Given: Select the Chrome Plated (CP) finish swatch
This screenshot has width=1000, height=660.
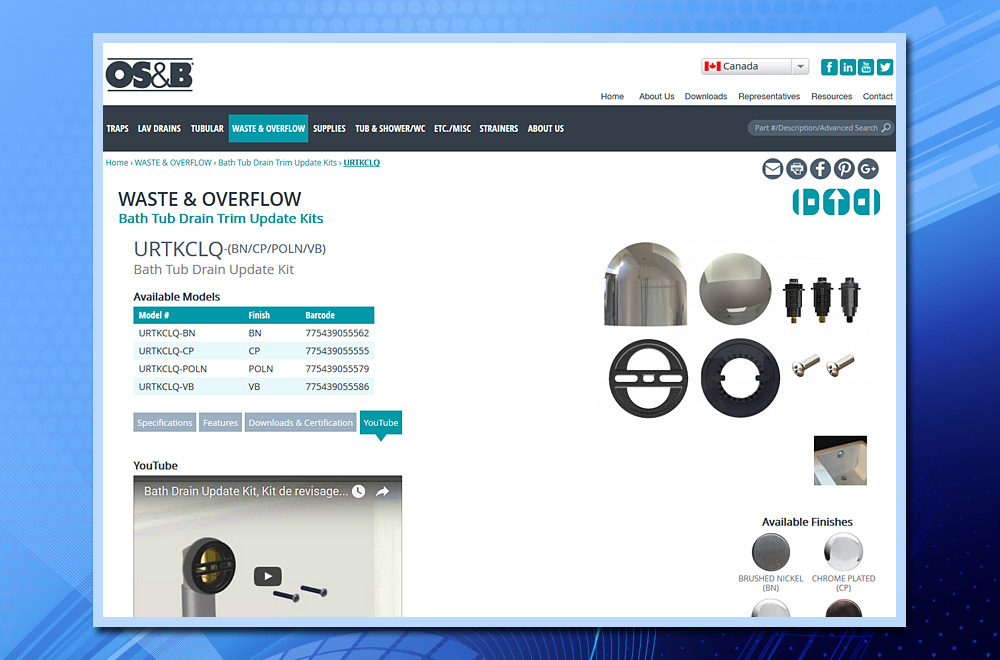Looking at the screenshot, I should tap(843, 552).
